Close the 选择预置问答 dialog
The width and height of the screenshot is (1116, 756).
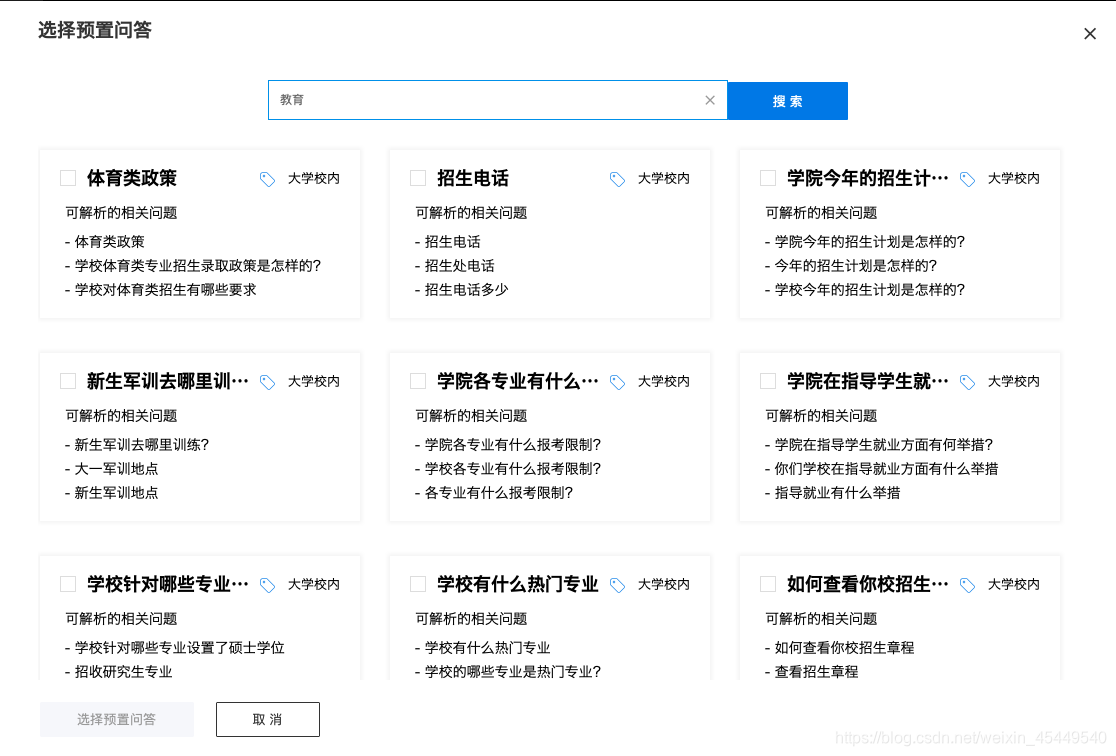pos(1090,33)
